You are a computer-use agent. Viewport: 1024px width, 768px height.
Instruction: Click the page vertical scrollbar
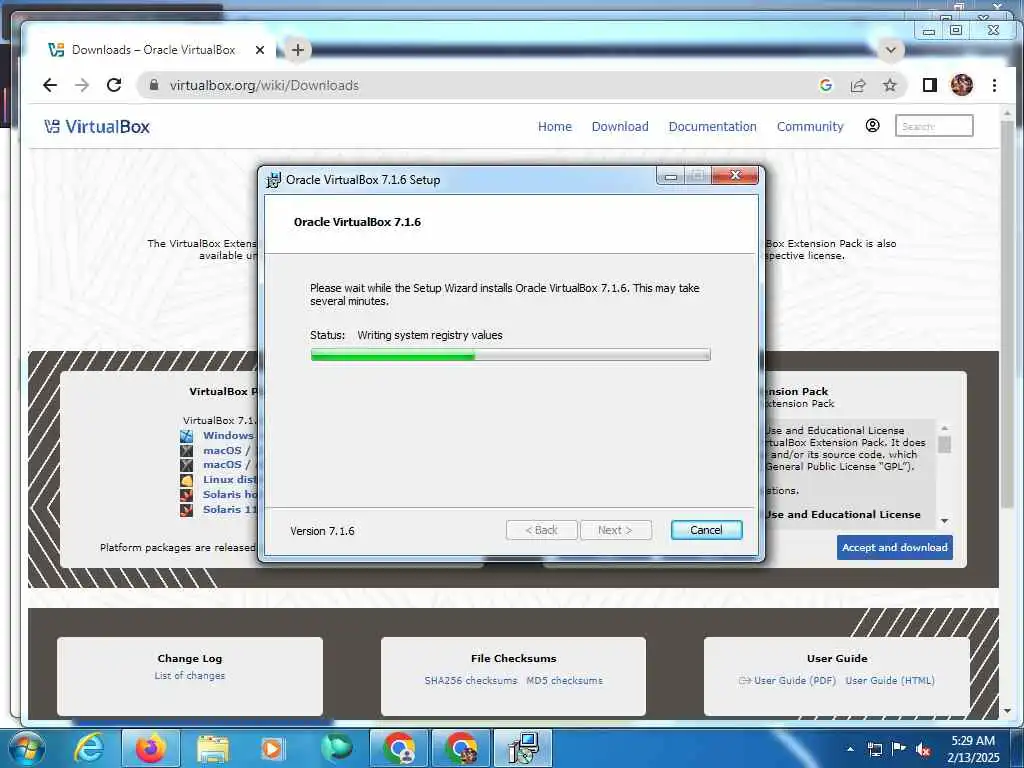[x=1007, y=313]
